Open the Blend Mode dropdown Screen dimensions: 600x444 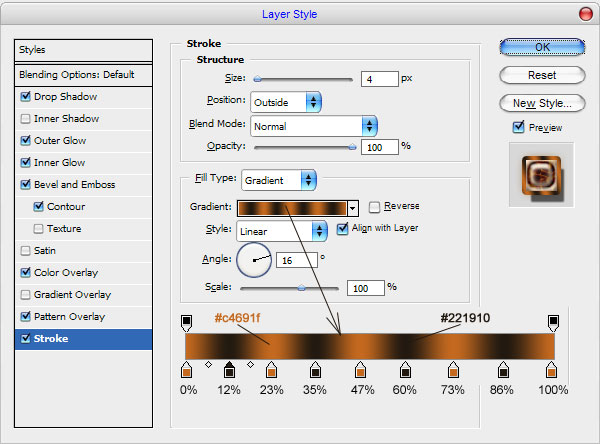314,126
